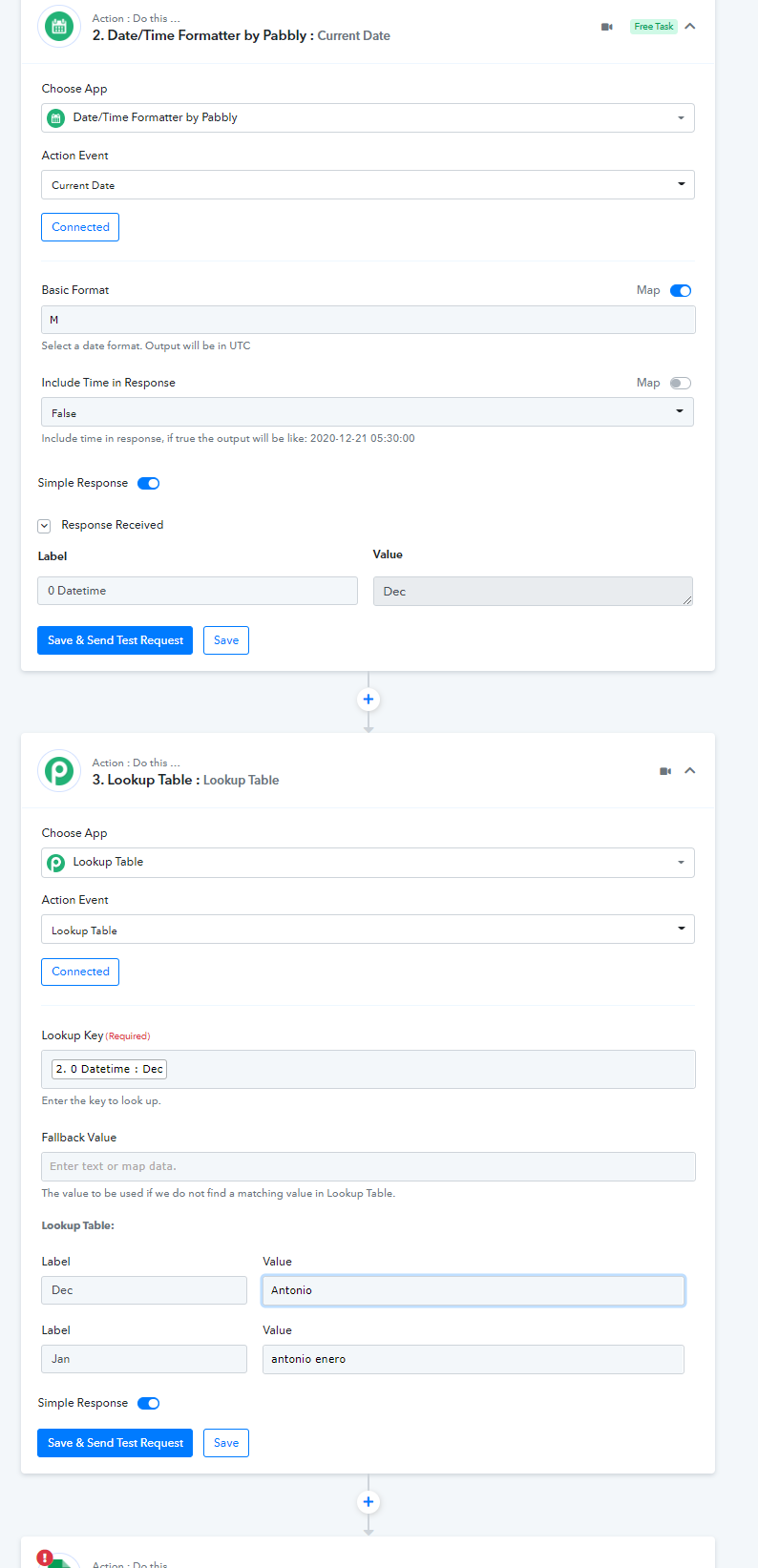Click the Fallback Value input field
The height and width of the screenshot is (1568, 758).
[x=368, y=1166]
